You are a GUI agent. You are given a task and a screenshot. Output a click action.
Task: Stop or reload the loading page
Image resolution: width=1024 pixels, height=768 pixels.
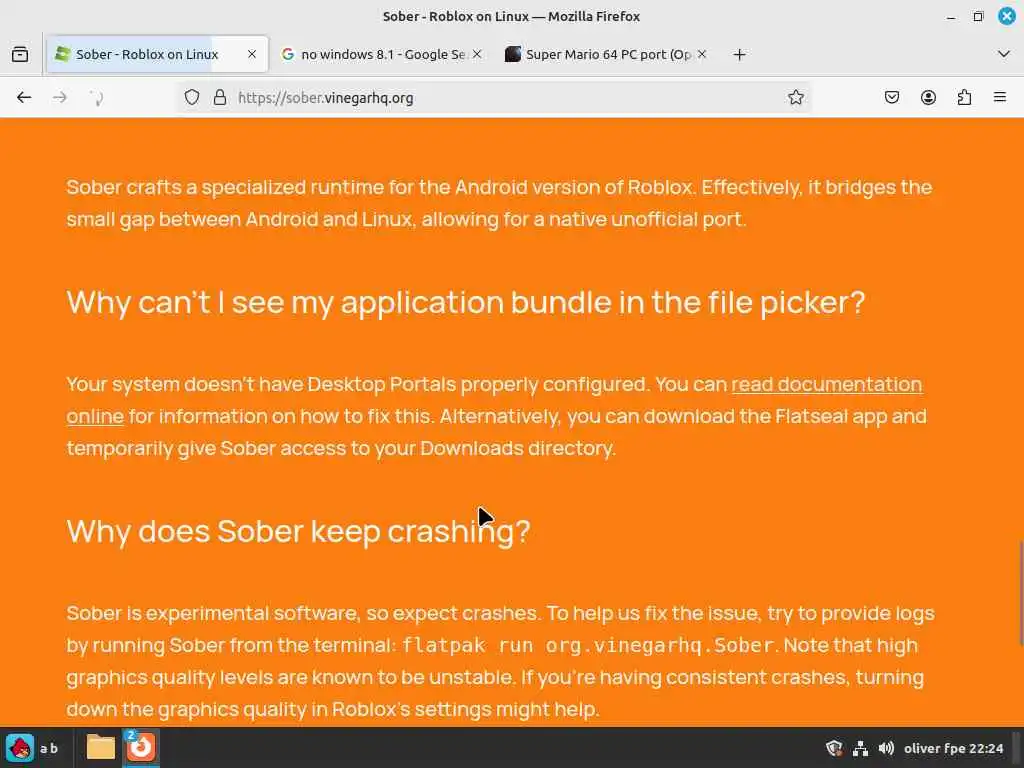point(96,98)
